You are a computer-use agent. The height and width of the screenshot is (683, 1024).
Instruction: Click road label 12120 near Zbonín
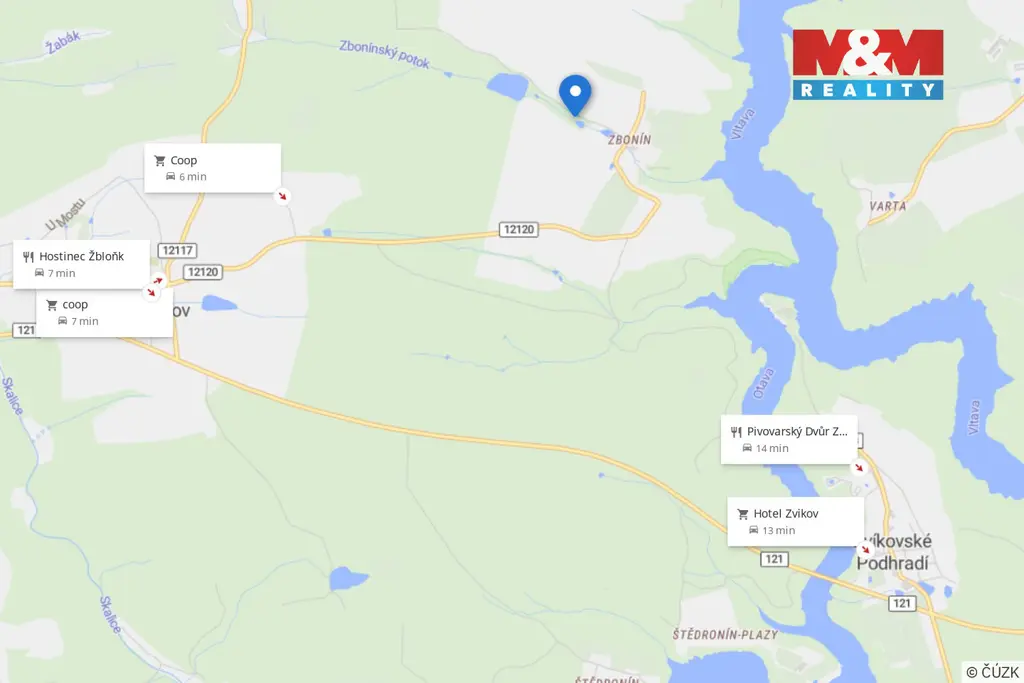[x=519, y=229]
